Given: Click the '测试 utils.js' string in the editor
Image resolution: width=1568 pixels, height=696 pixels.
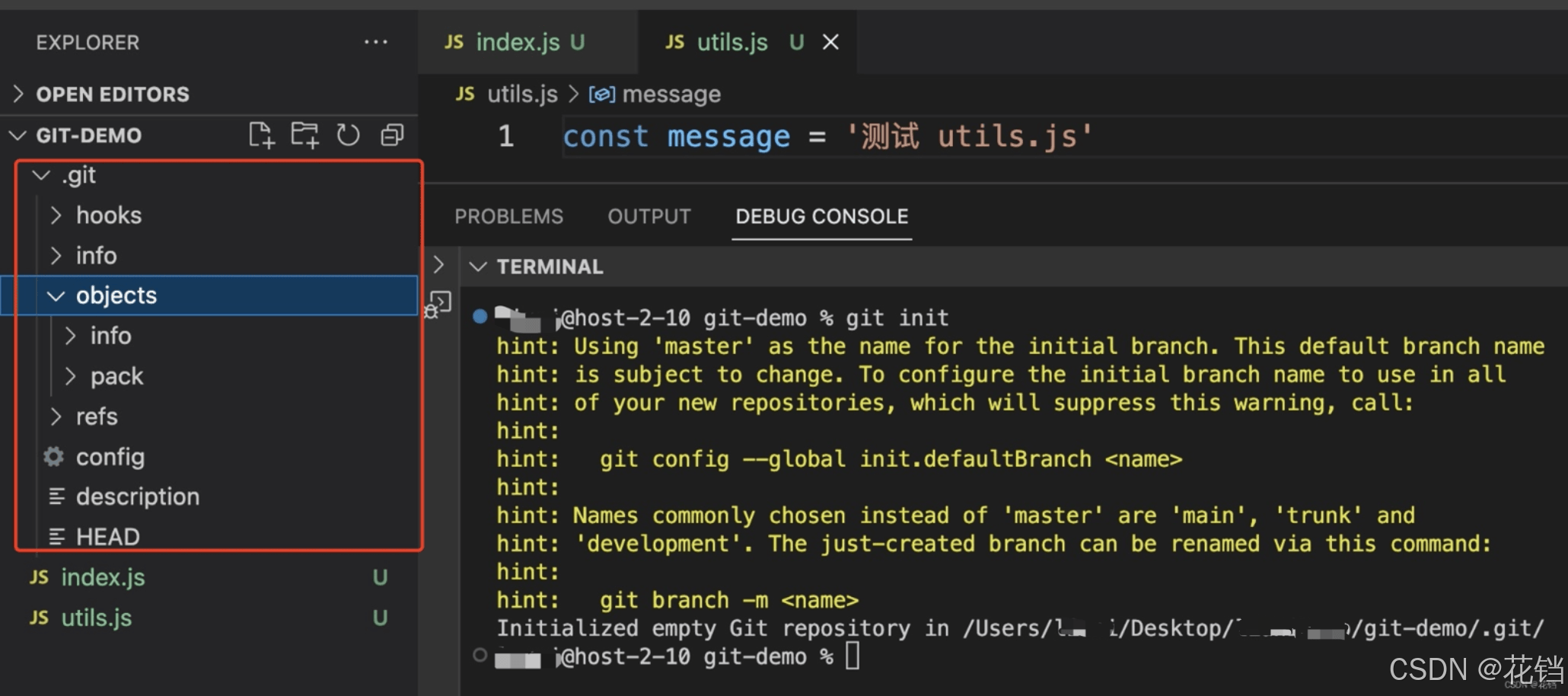Looking at the screenshot, I should 970,137.
